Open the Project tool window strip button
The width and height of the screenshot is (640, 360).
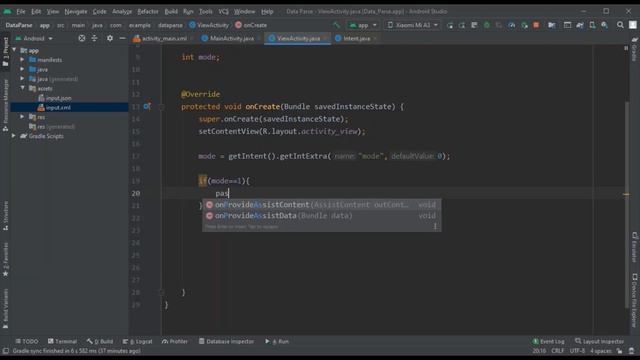(5, 51)
